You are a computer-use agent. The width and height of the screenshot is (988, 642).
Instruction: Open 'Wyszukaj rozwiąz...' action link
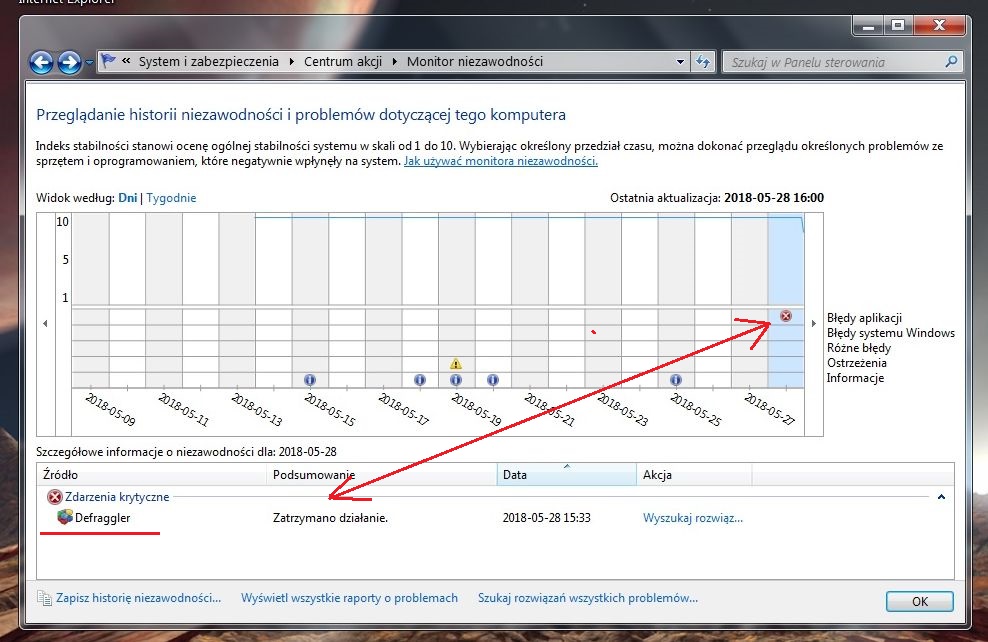pyautogui.click(x=692, y=518)
